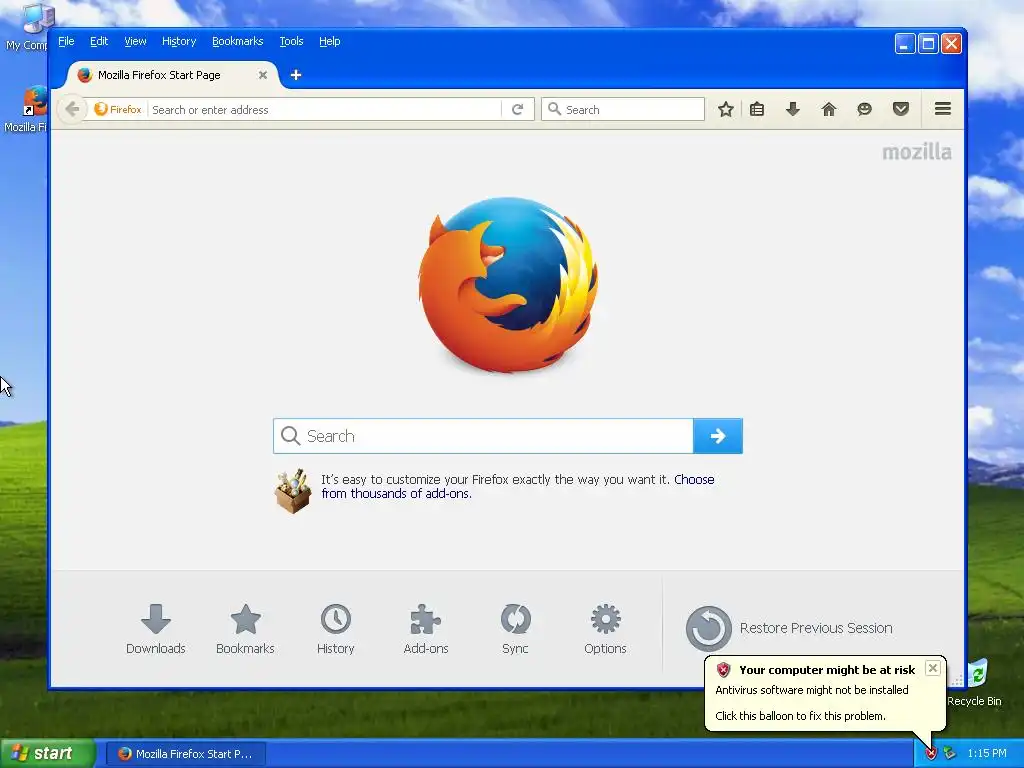Open Downloads from start page shortcuts
The width and height of the screenshot is (1024, 768).
click(155, 630)
